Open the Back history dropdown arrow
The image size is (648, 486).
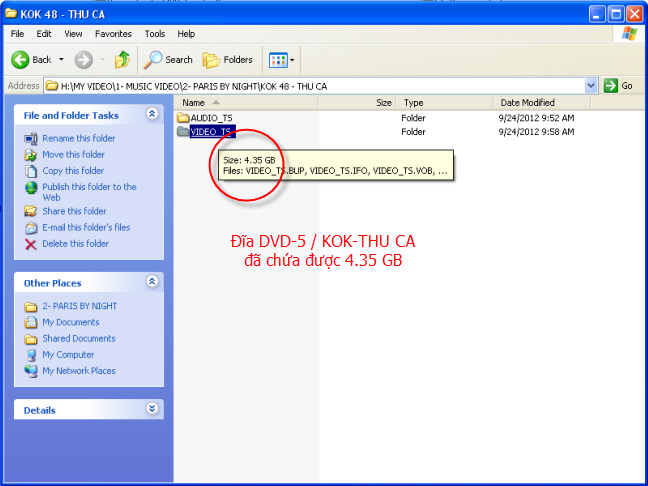(61, 60)
